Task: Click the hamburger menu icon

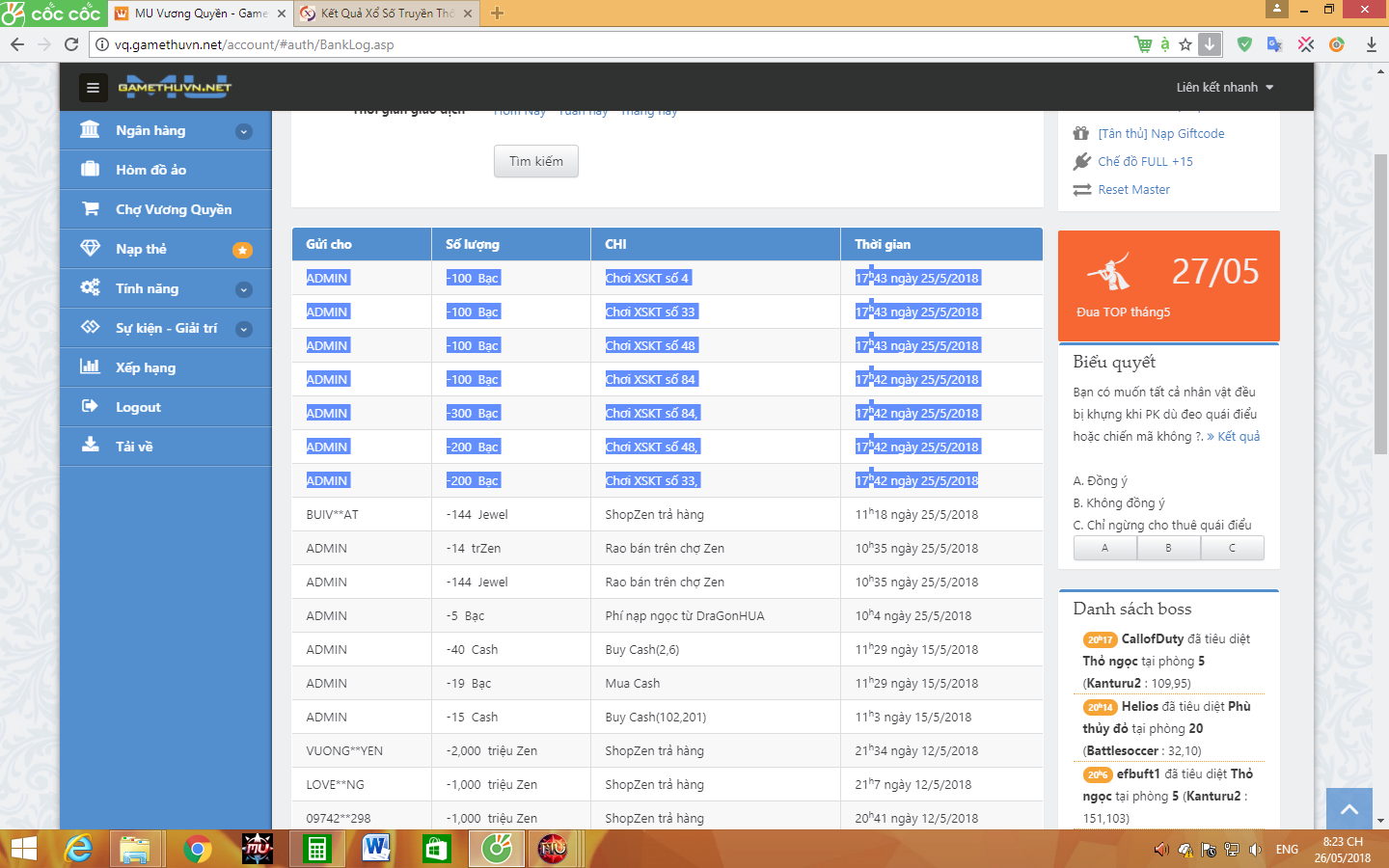Action: [93, 88]
